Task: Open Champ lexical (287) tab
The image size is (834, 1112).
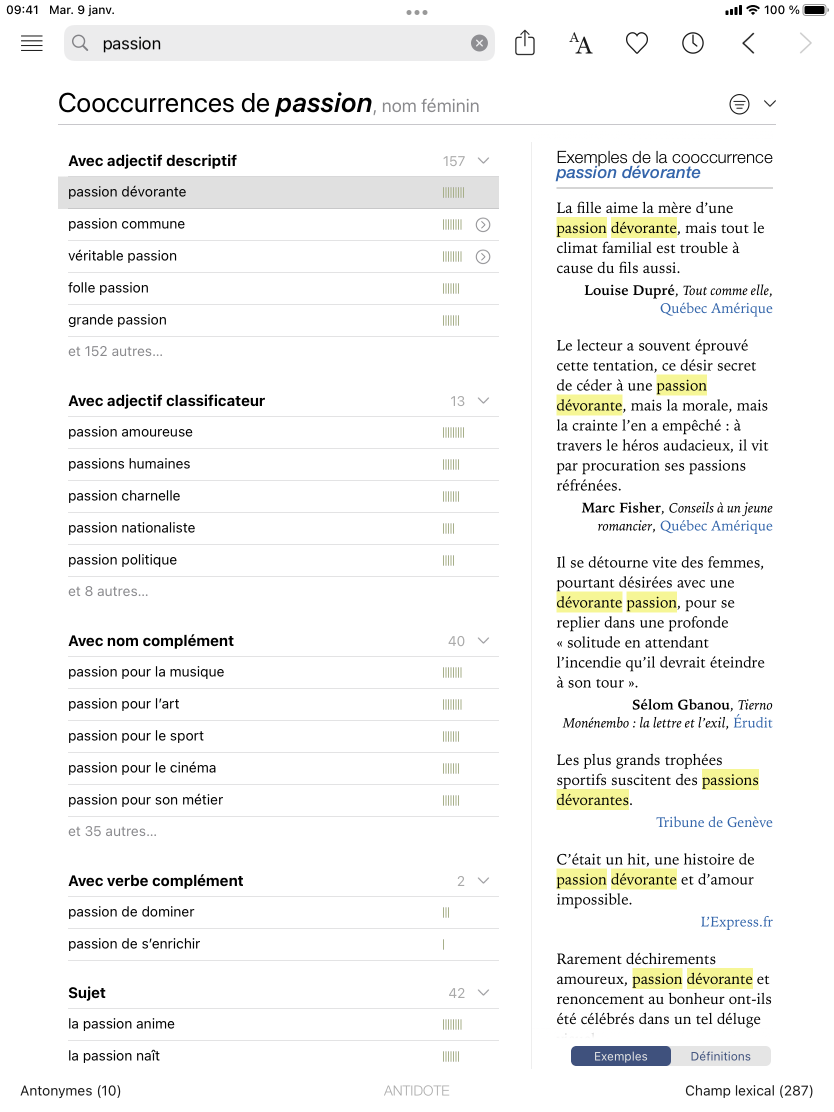Action: pos(749,1091)
